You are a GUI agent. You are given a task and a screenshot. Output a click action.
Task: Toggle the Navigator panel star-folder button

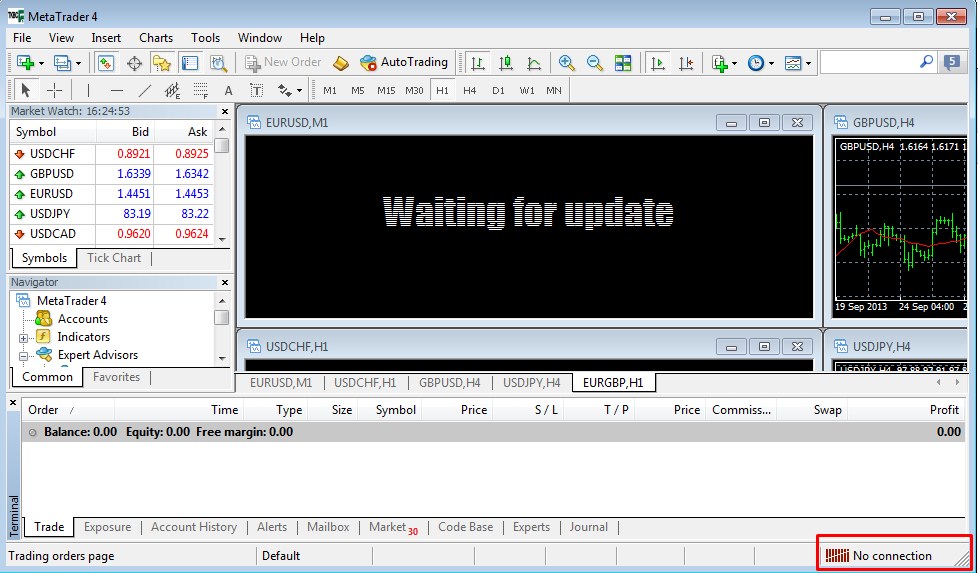point(162,62)
